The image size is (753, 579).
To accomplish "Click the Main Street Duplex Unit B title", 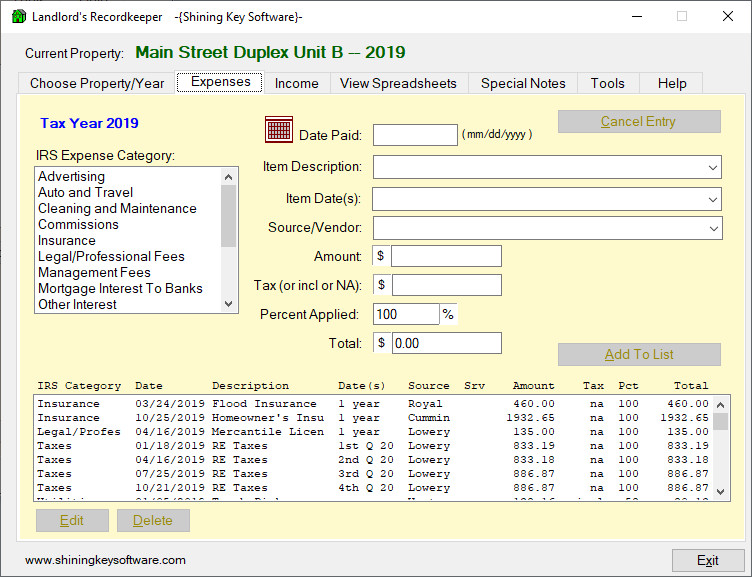I will (270, 52).
